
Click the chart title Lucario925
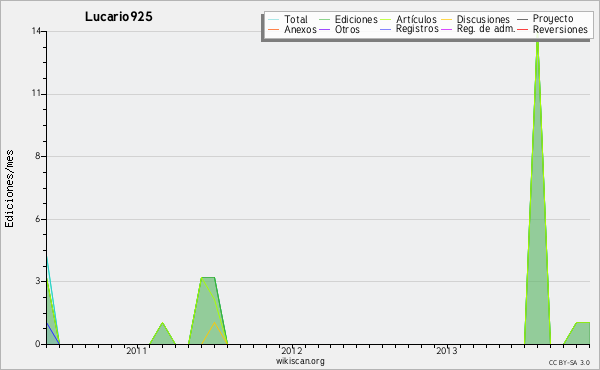pos(119,17)
